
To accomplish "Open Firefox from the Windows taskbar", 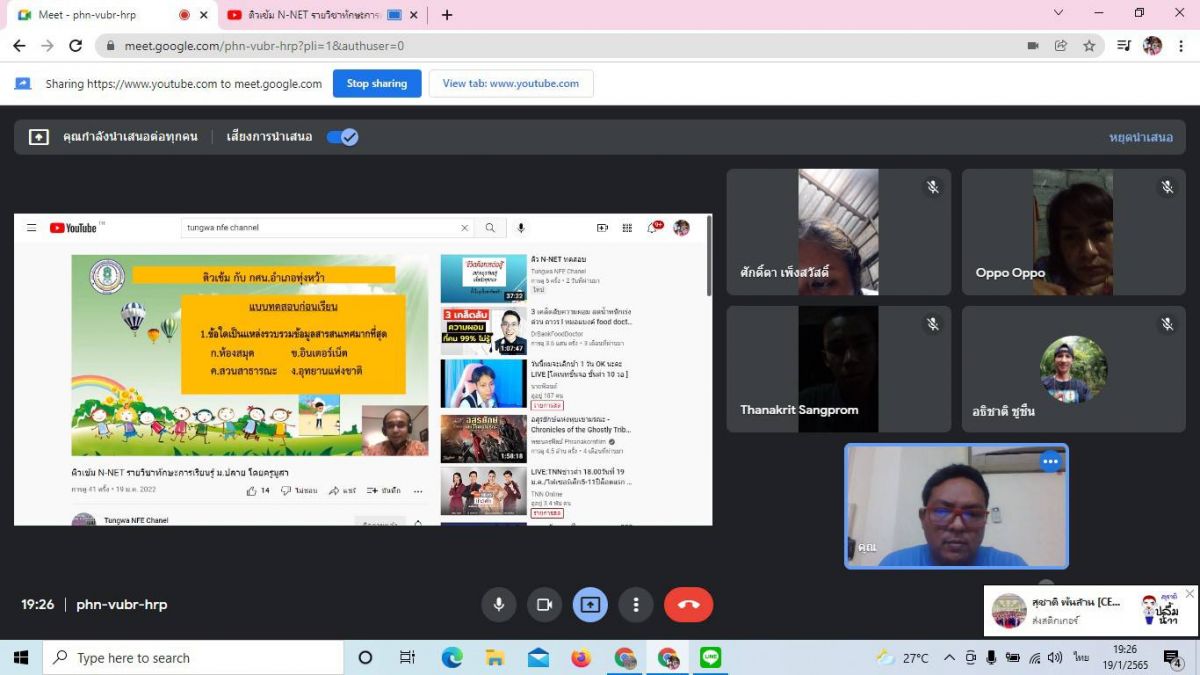I will [581, 657].
